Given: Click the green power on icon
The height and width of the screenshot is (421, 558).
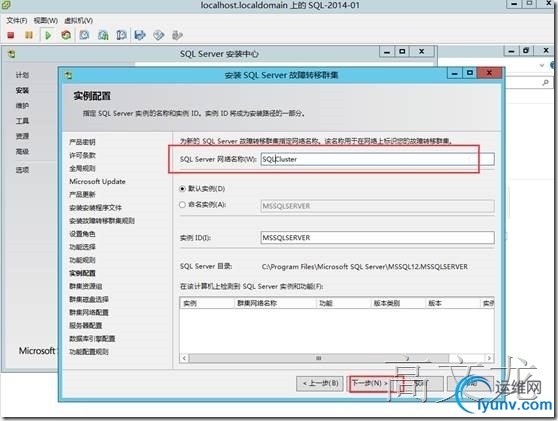Looking at the screenshot, I should 48,35.
